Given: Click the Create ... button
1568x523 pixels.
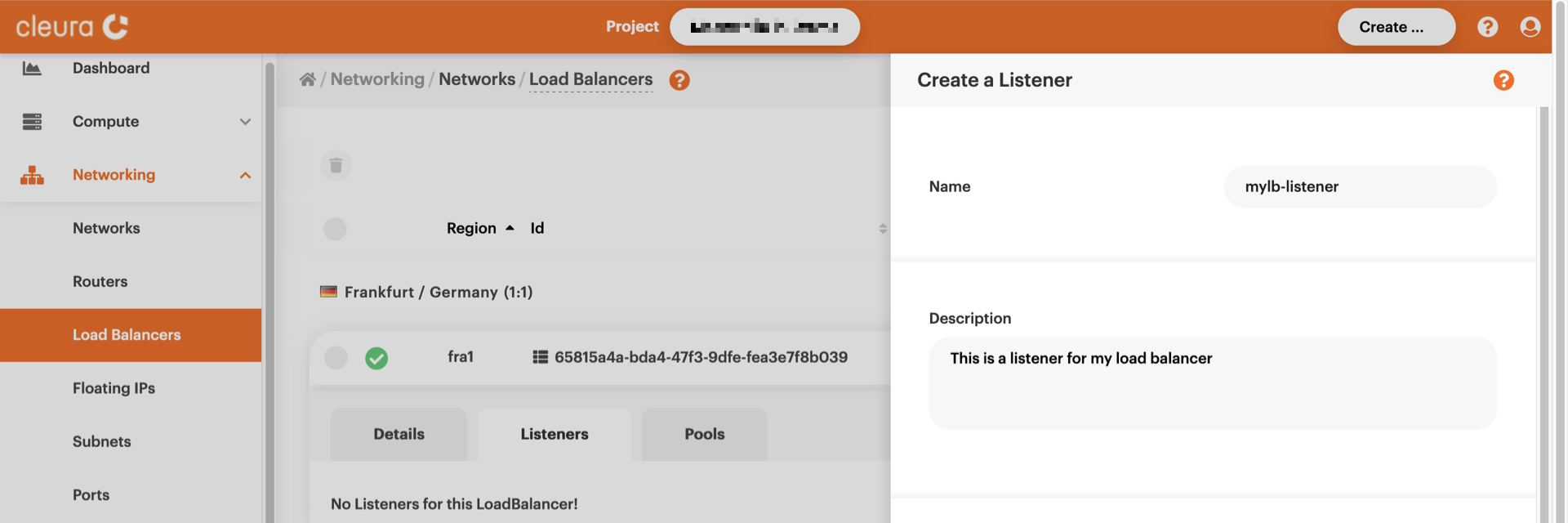Looking at the screenshot, I should pos(1395,27).
